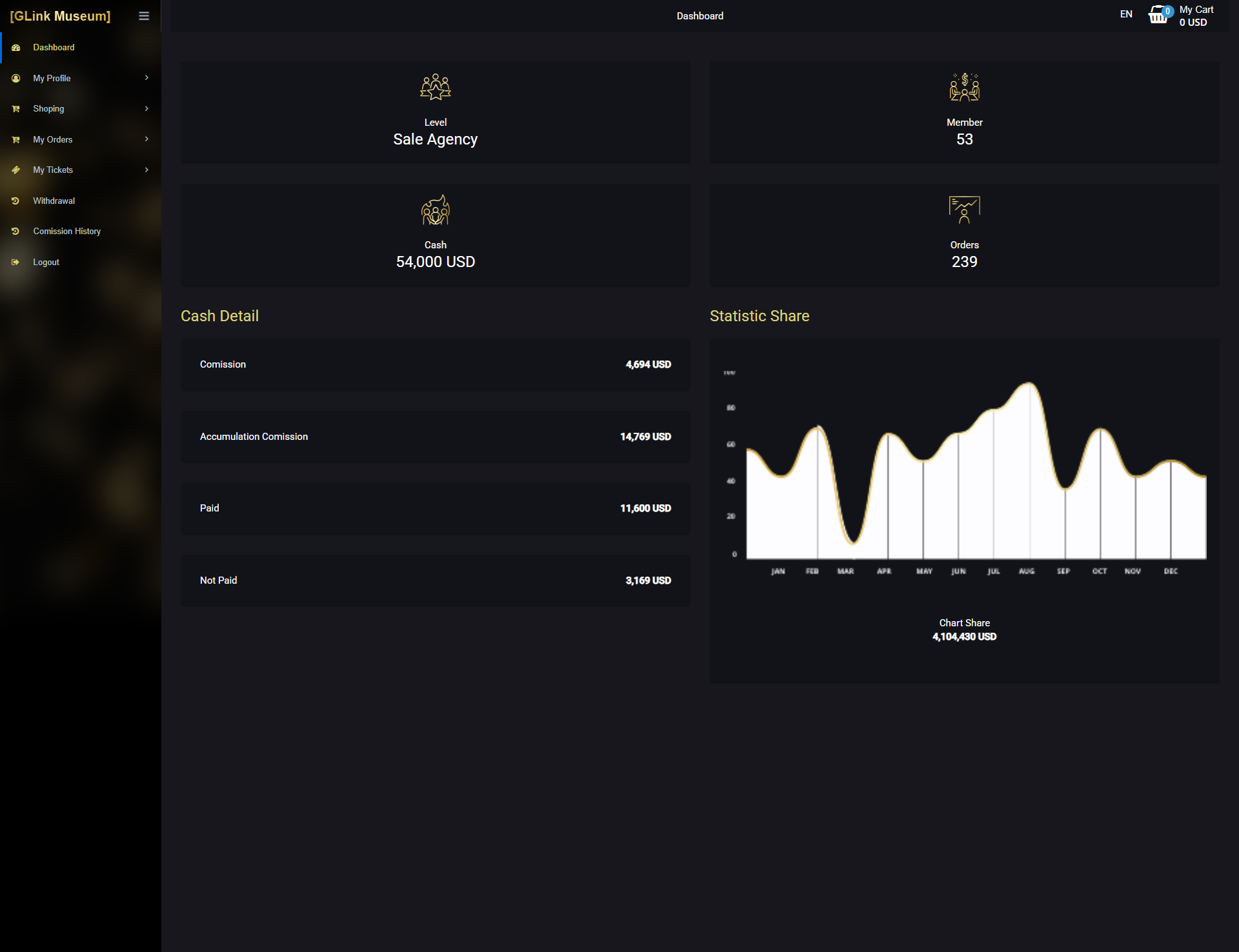Open the EN language selector

point(1126,14)
